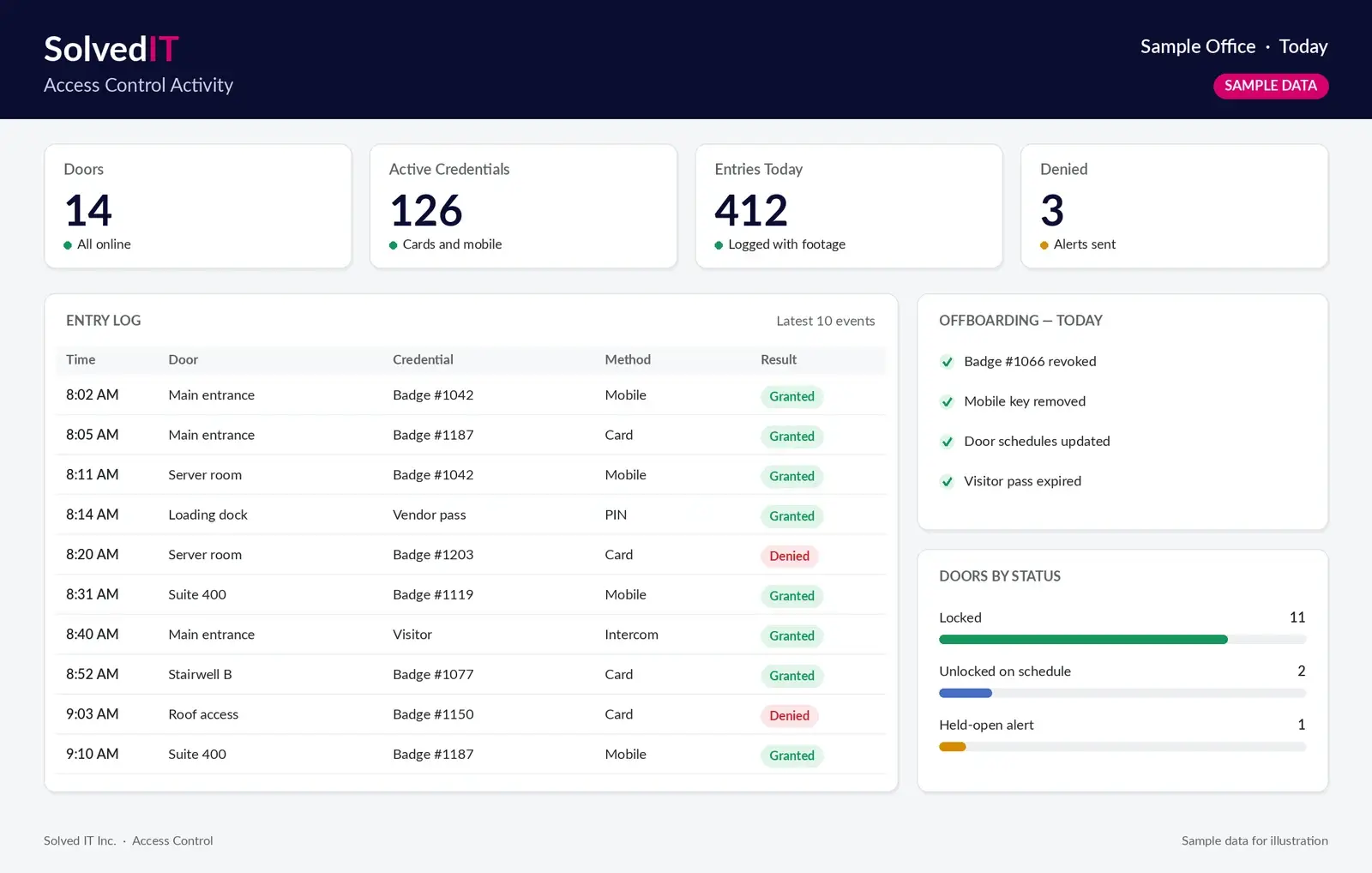This screenshot has width=1372, height=873.
Task: Click the Granted badge in the 8:14 AM row
Action: (x=791, y=516)
